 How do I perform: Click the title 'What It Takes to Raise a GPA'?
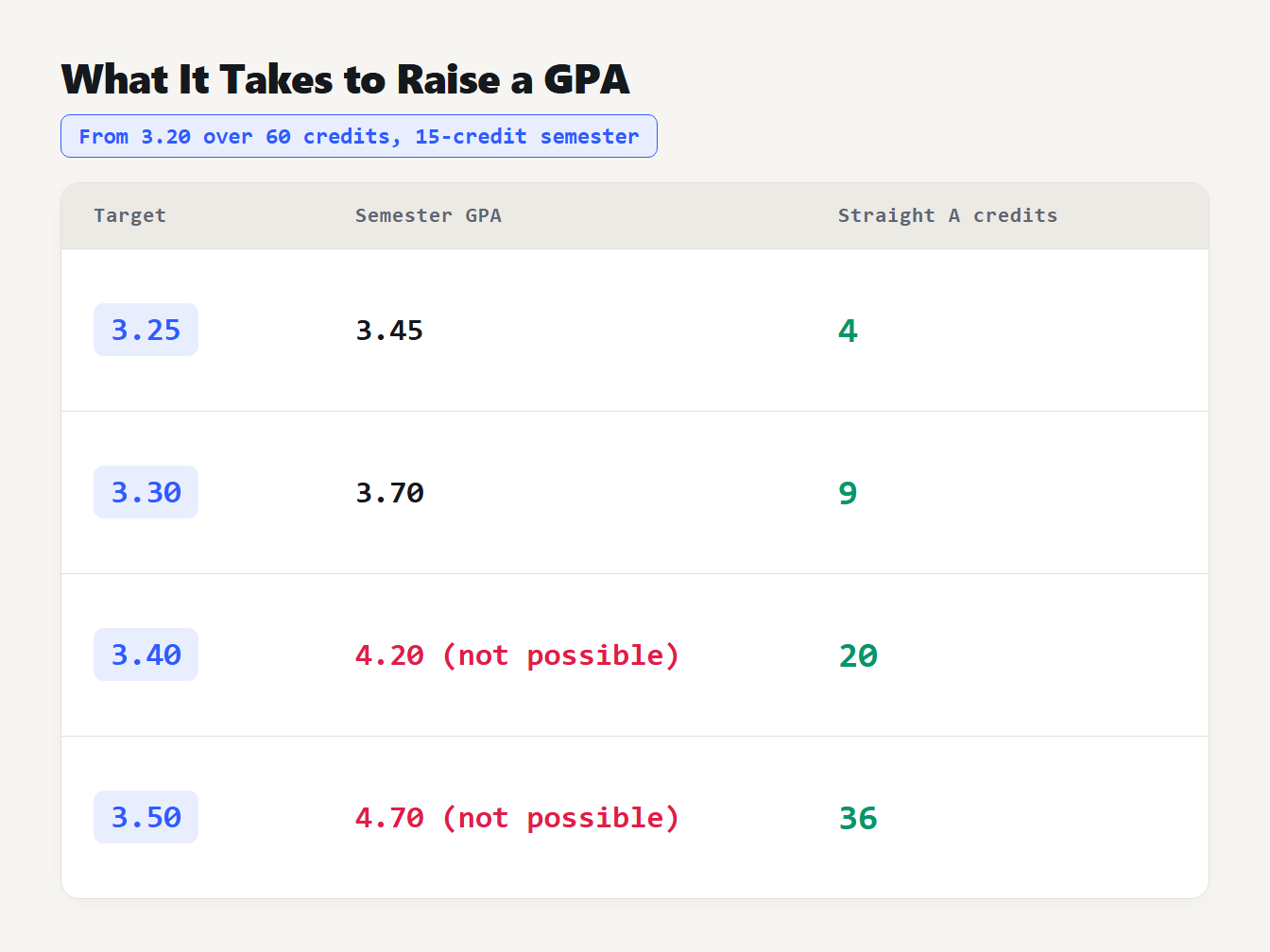click(x=345, y=79)
